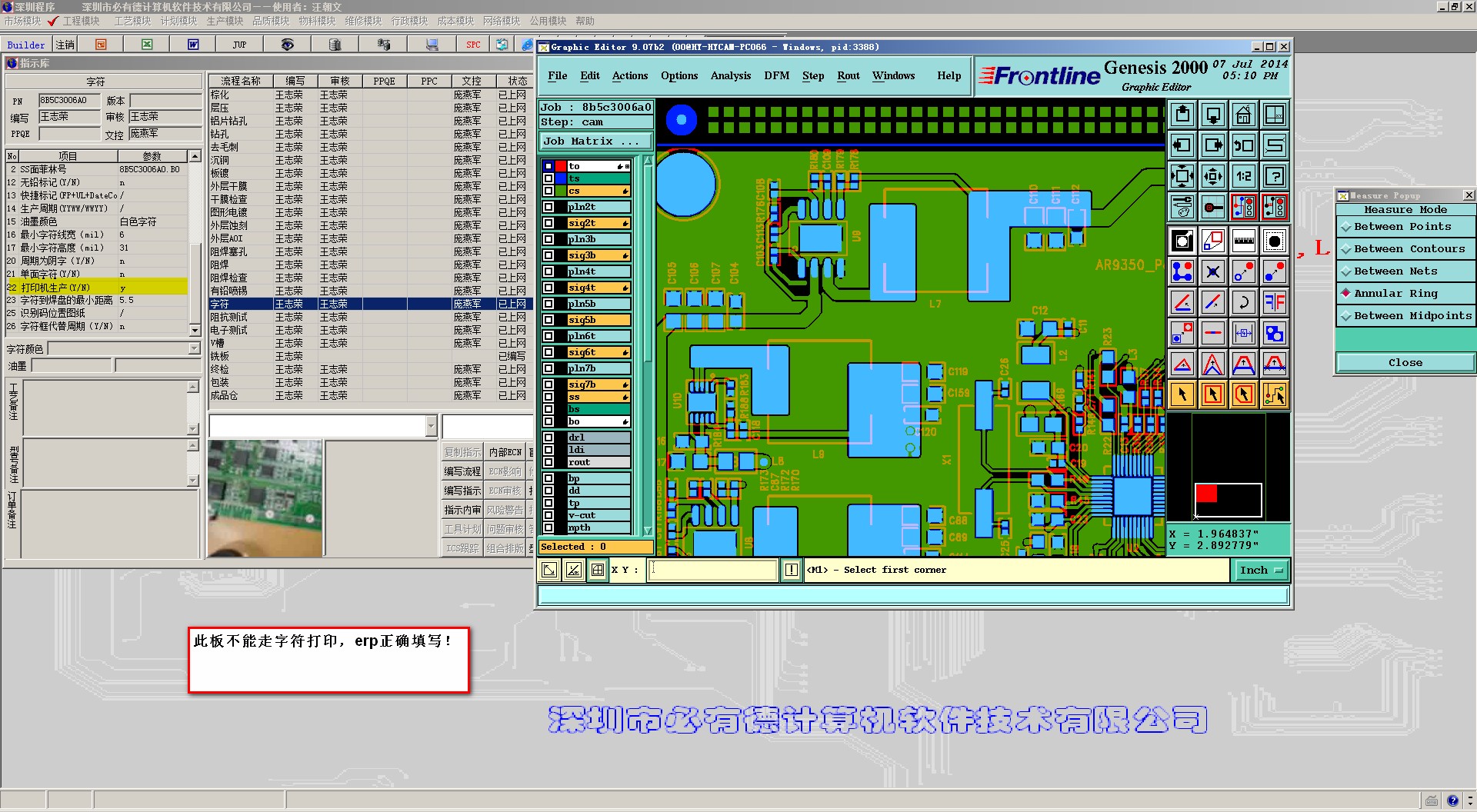1477x812 pixels.
Task: Click the previous zoom (undo view) icon
Action: tap(1244, 145)
